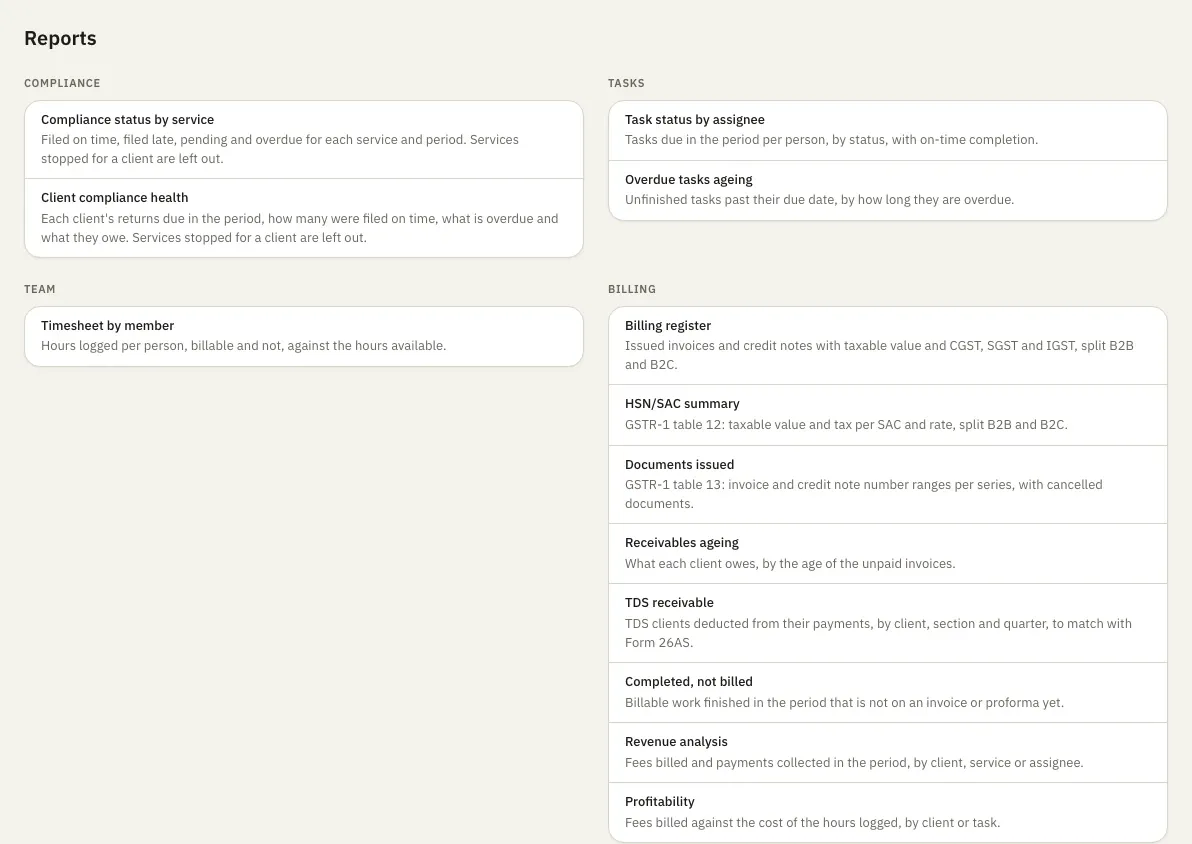
Task: Click the 'GSTR-1 table 13' description
Action: point(864,494)
